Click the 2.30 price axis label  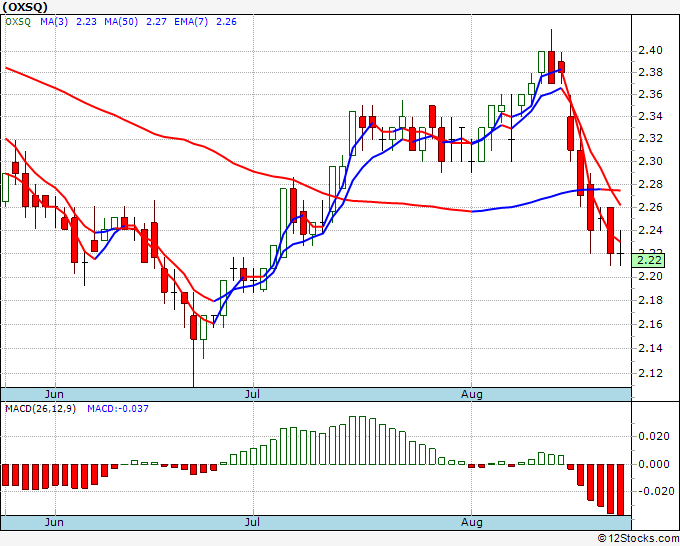pyautogui.click(x=651, y=161)
